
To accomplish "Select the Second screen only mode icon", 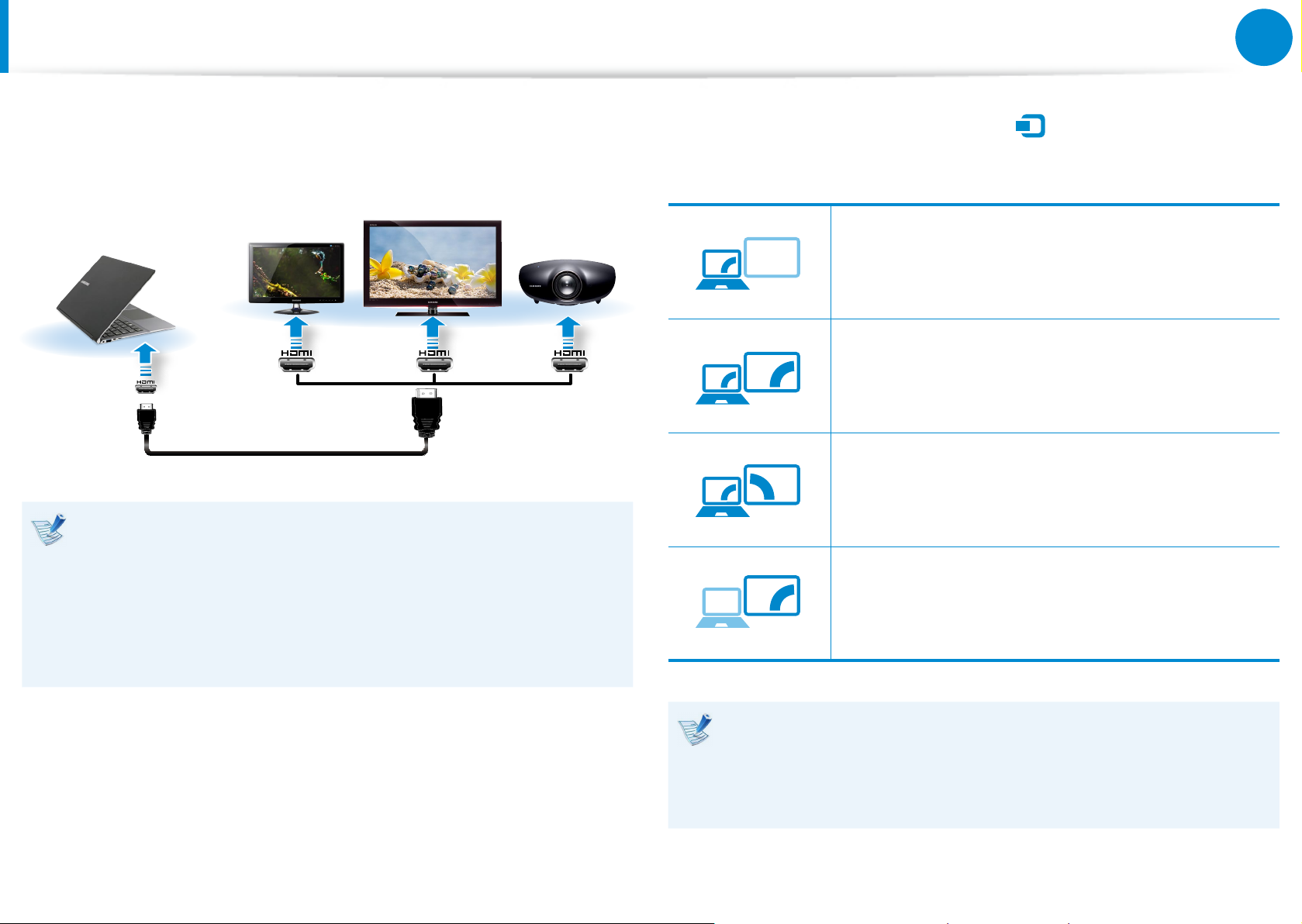I will (748, 602).
